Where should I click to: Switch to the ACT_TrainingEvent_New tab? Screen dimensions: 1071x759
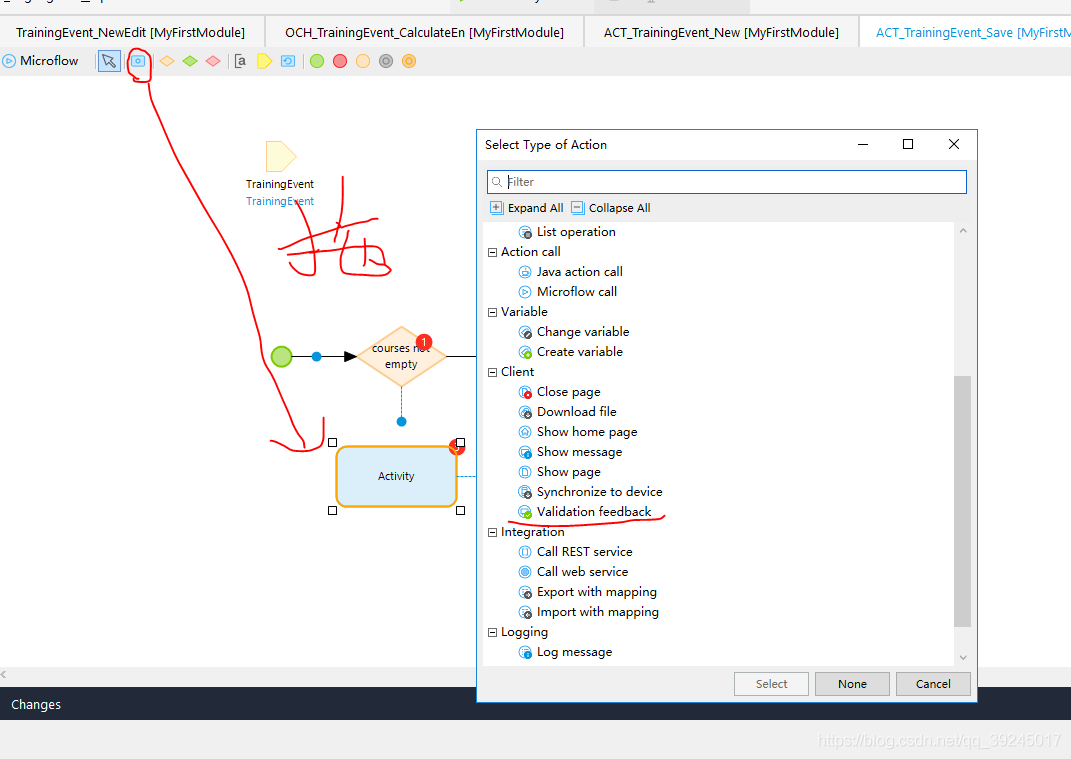pyautogui.click(x=720, y=32)
